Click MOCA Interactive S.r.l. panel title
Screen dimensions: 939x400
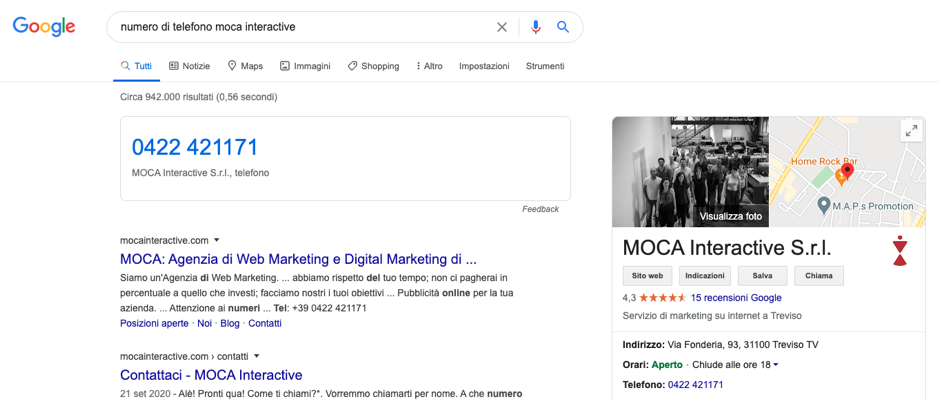click(x=727, y=248)
